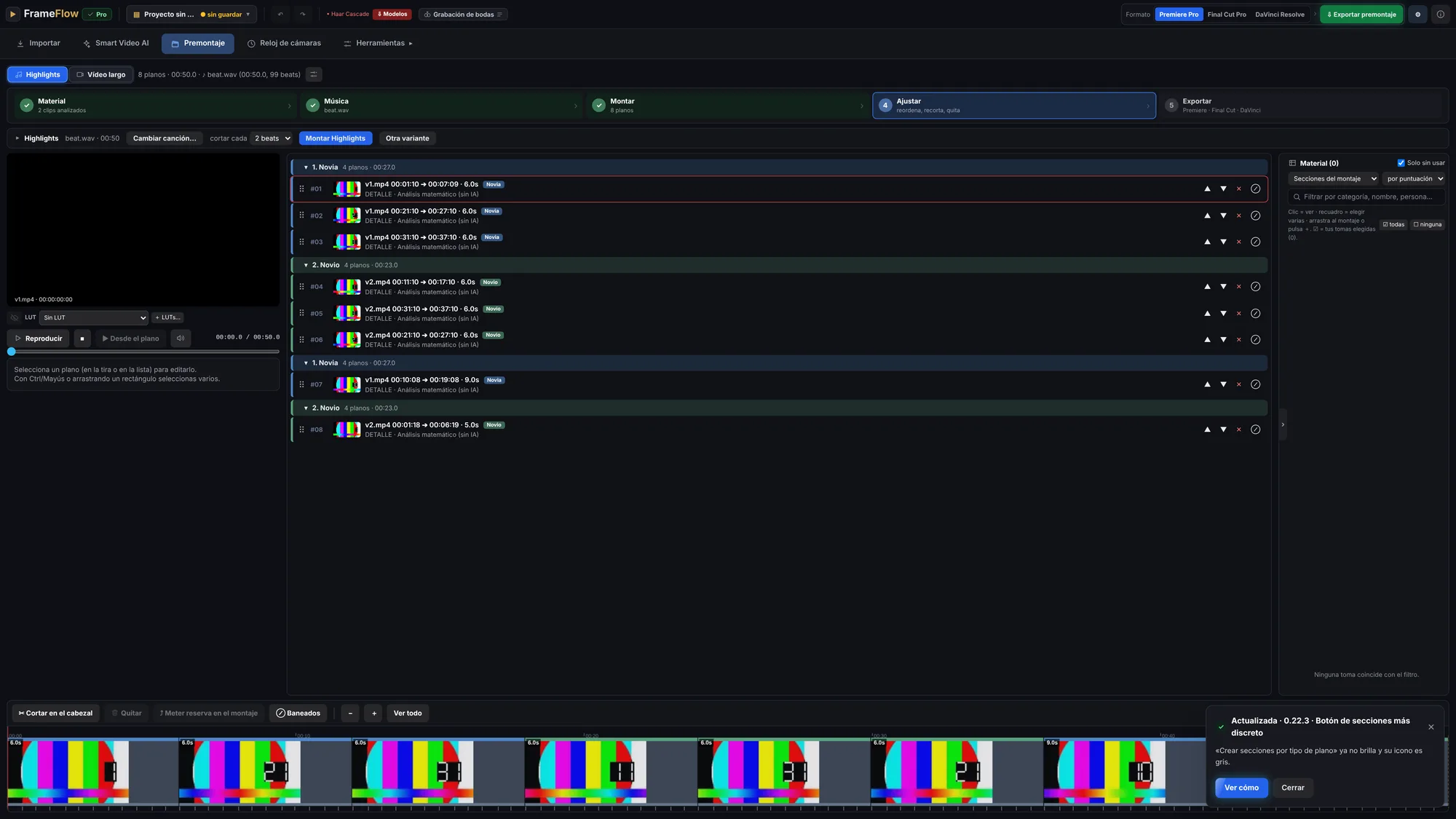Select Final Cut Pro format
Image resolution: width=1456 pixels, height=819 pixels.
(1227, 15)
